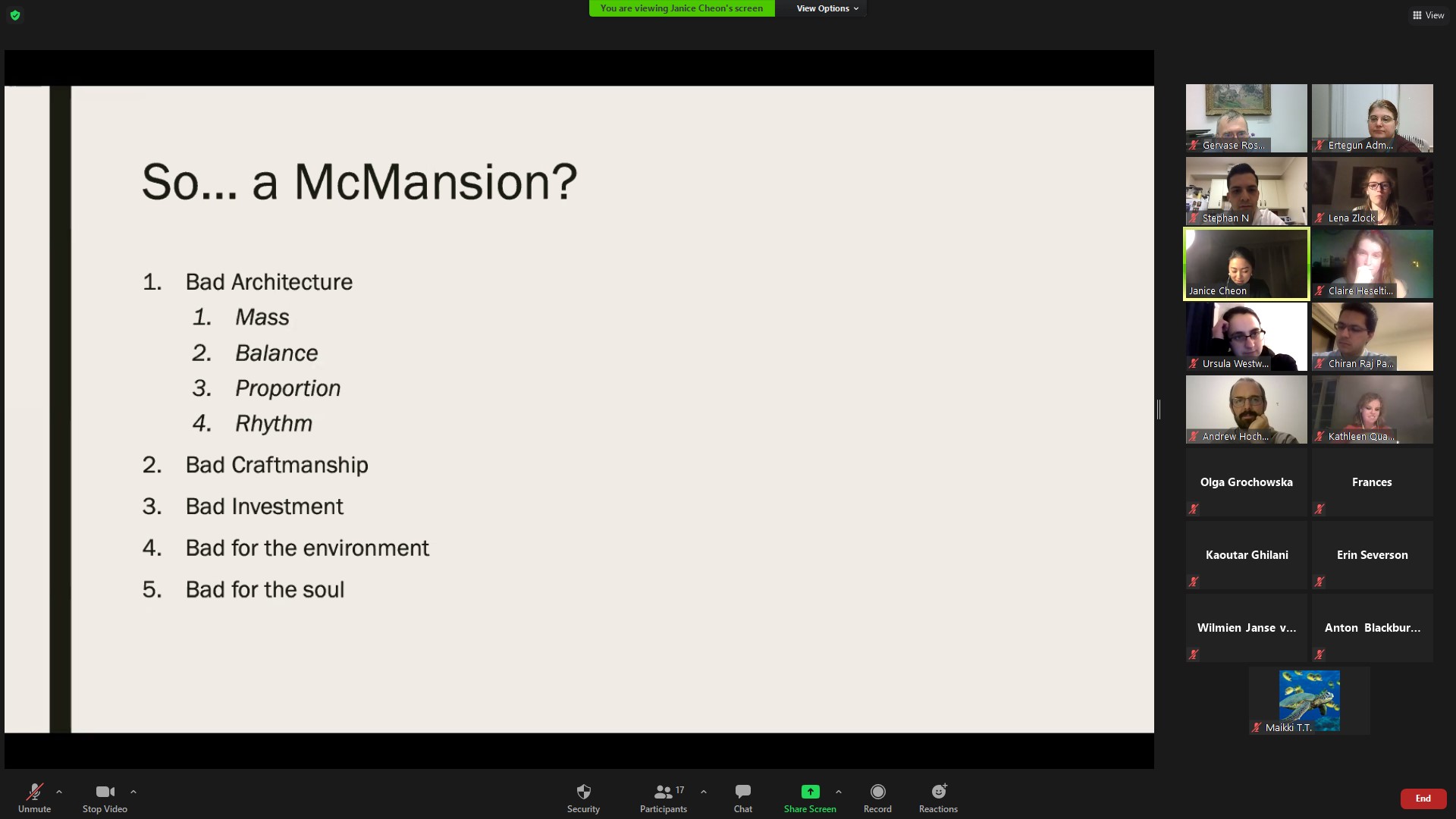The image size is (1456, 819).
Task: Click muted mic icon beside Stephan N
Action: click(x=1194, y=218)
